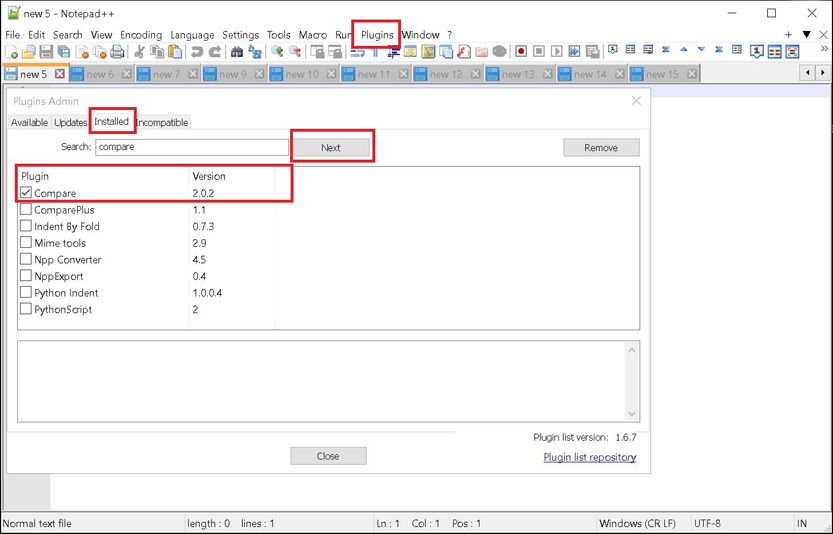Check the Indent By Fold checkbox
The image size is (833, 534).
point(26,226)
